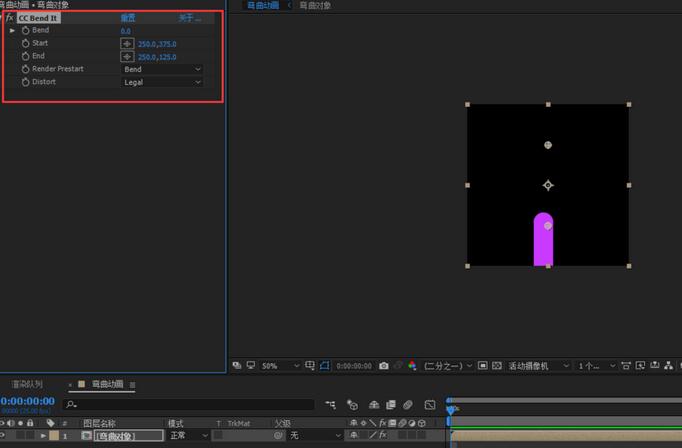The image size is (682, 448).
Task: Click the Start value 250.0,375.0
Action: click(x=157, y=44)
